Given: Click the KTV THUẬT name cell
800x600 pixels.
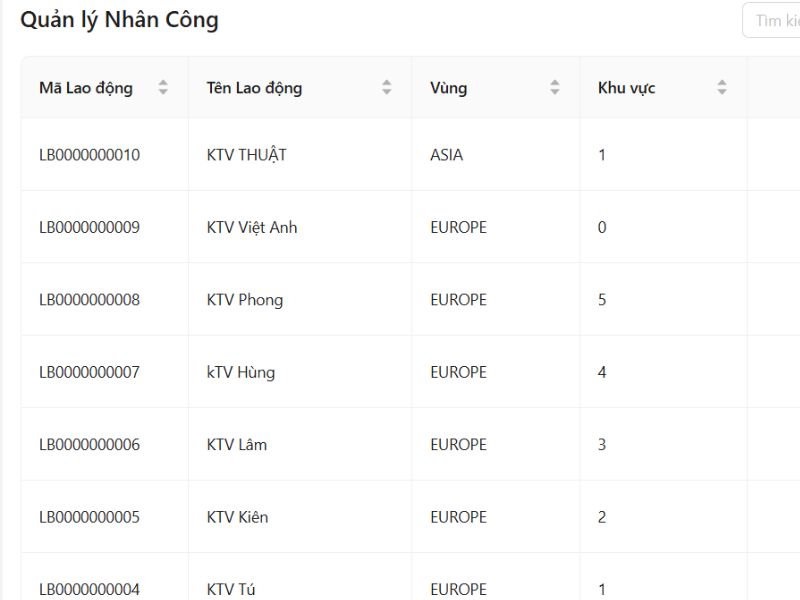Looking at the screenshot, I should 246,155.
